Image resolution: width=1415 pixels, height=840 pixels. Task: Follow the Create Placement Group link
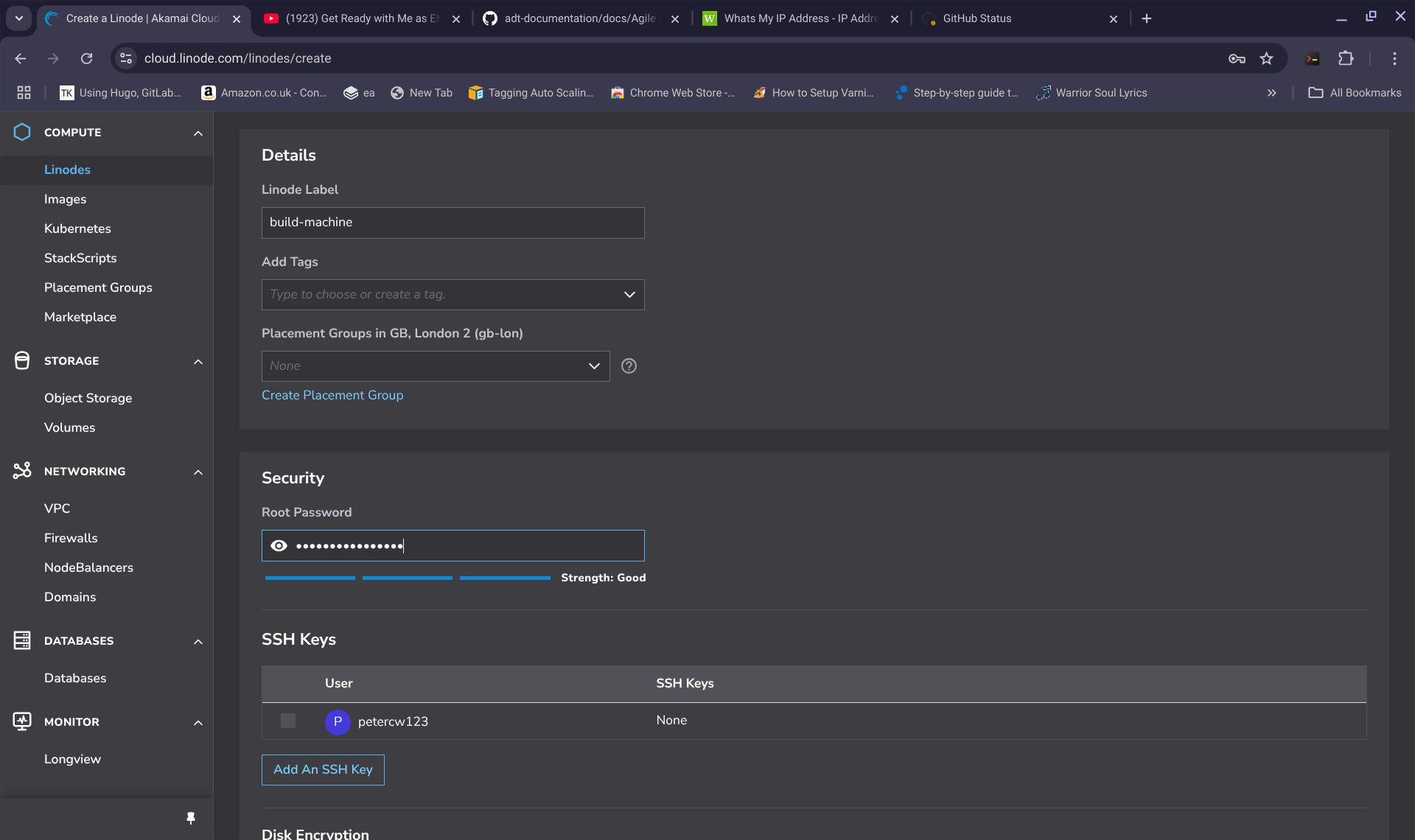[332, 395]
